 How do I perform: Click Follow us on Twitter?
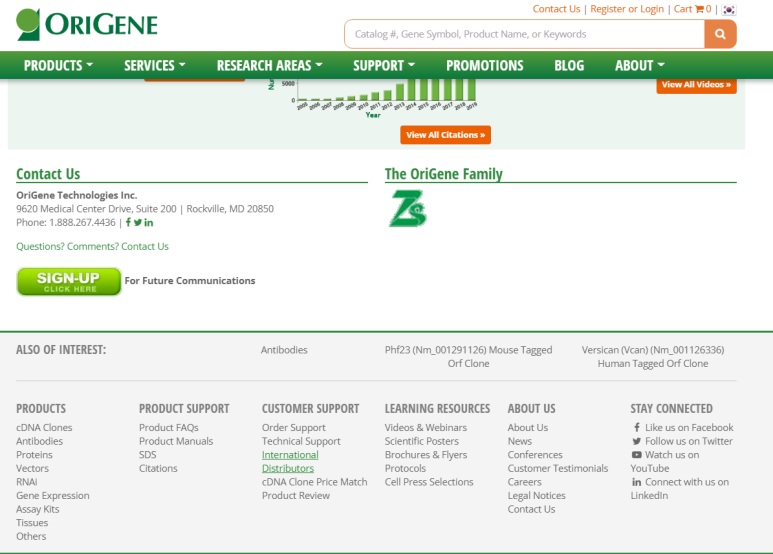[683, 441]
